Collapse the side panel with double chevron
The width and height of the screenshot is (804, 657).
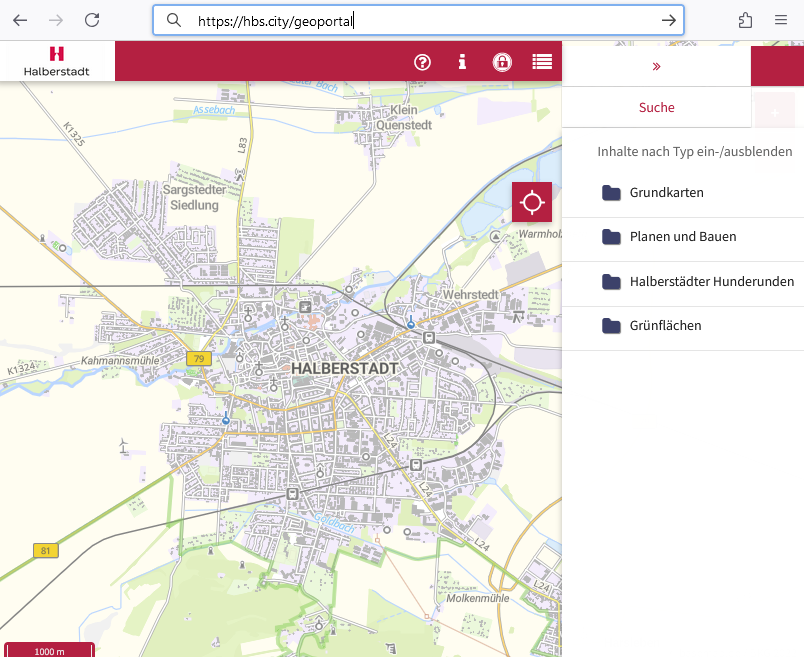(656, 66)
